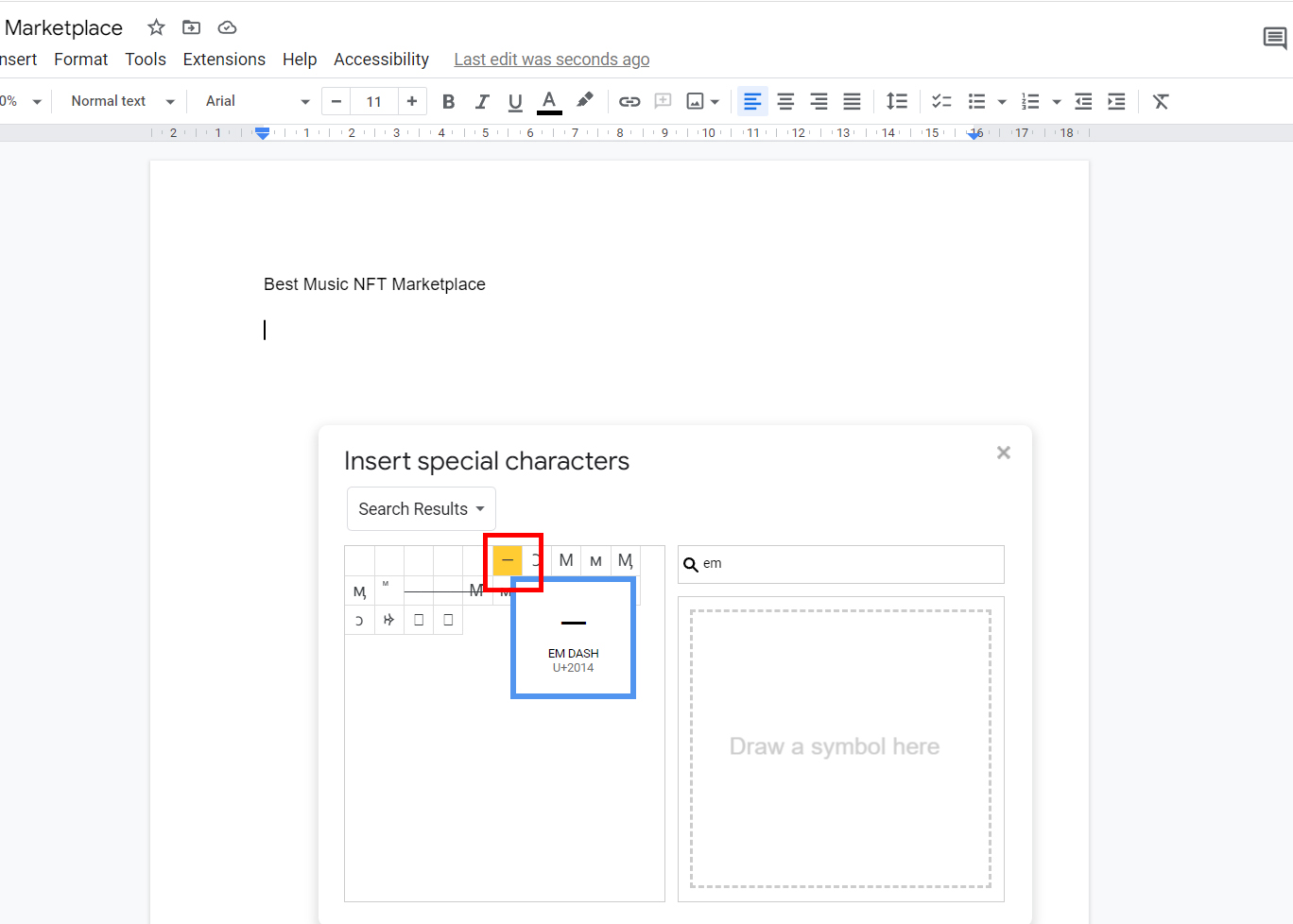Expand the numbered list style options
The width and height of the screenshot is (1293, 924).
click(x=1056, y=101)
